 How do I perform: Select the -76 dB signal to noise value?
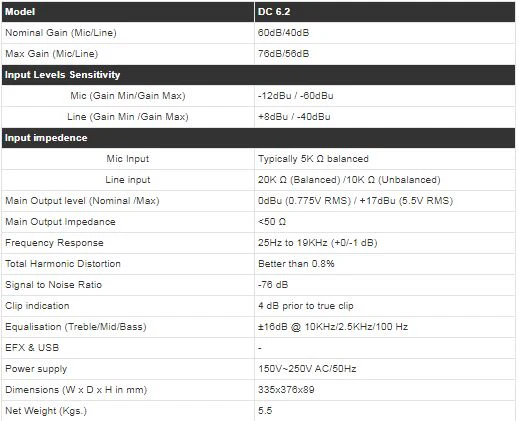(273, 285)
